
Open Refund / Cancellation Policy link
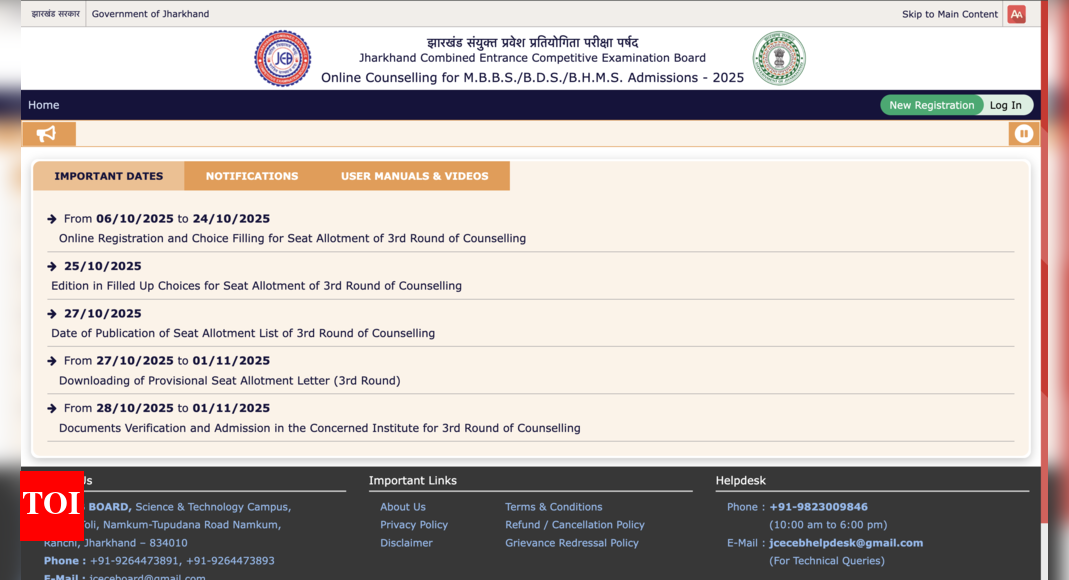tap(574, 525)
